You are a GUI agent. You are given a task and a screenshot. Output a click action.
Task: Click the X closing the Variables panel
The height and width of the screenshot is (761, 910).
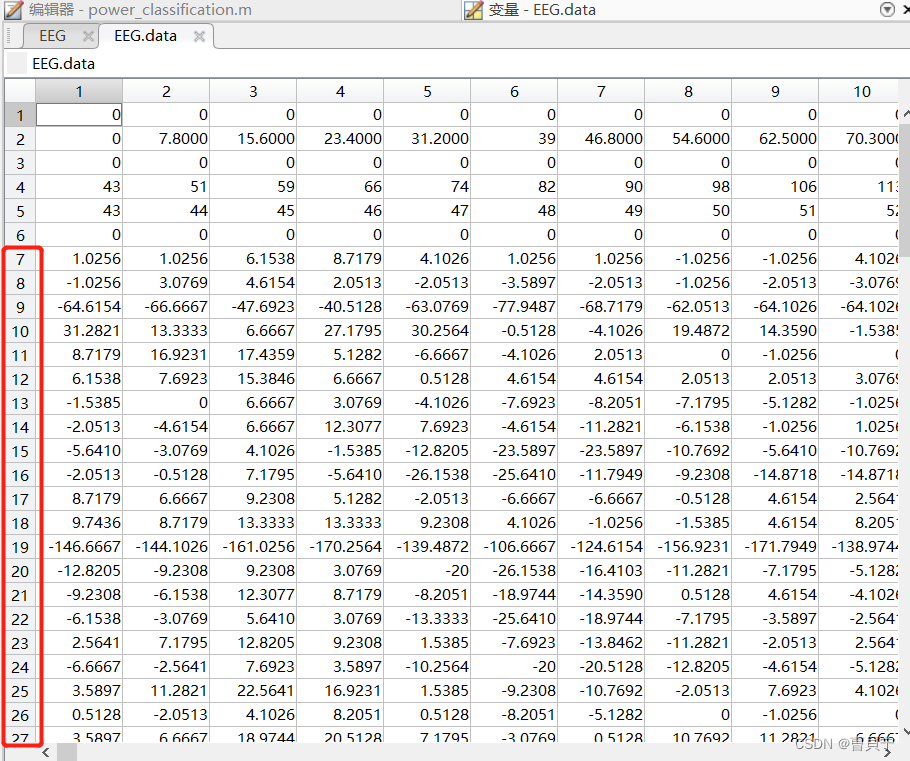[x=904, y=9]
